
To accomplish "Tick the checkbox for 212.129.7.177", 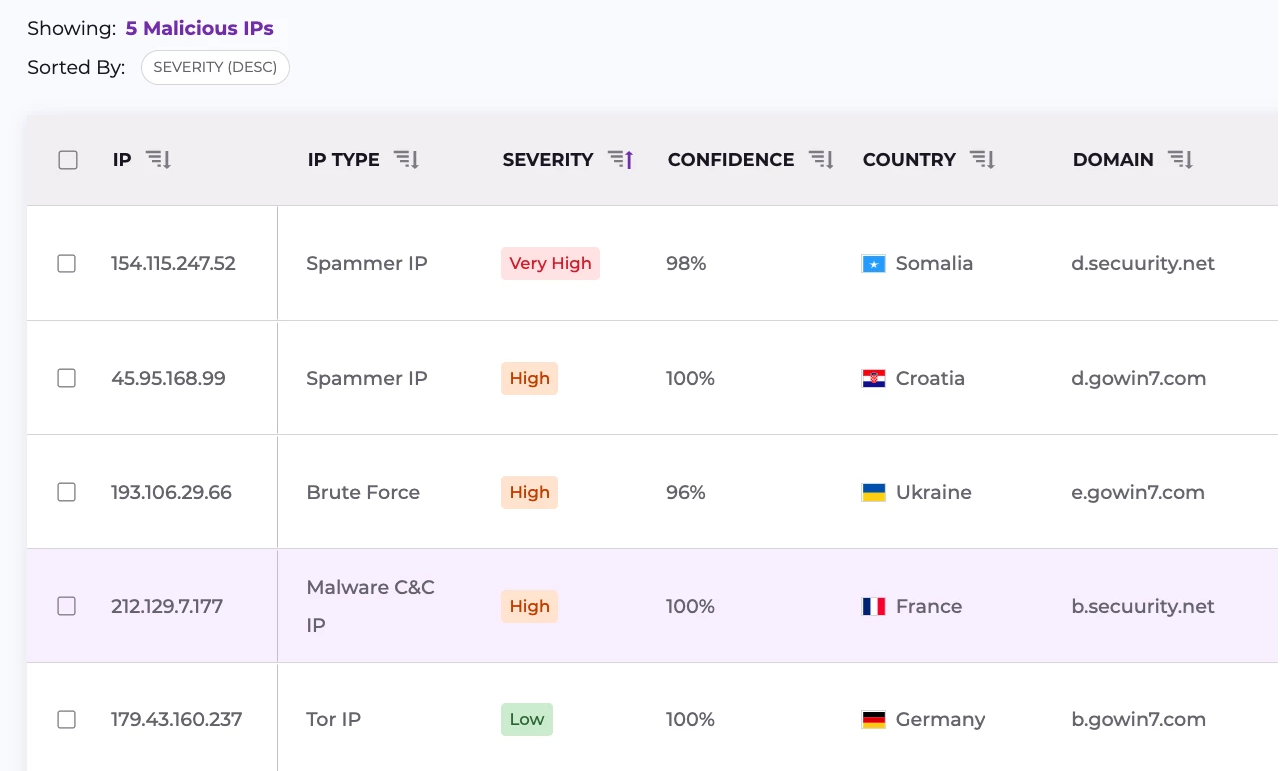I will click(x=67, y=606).
